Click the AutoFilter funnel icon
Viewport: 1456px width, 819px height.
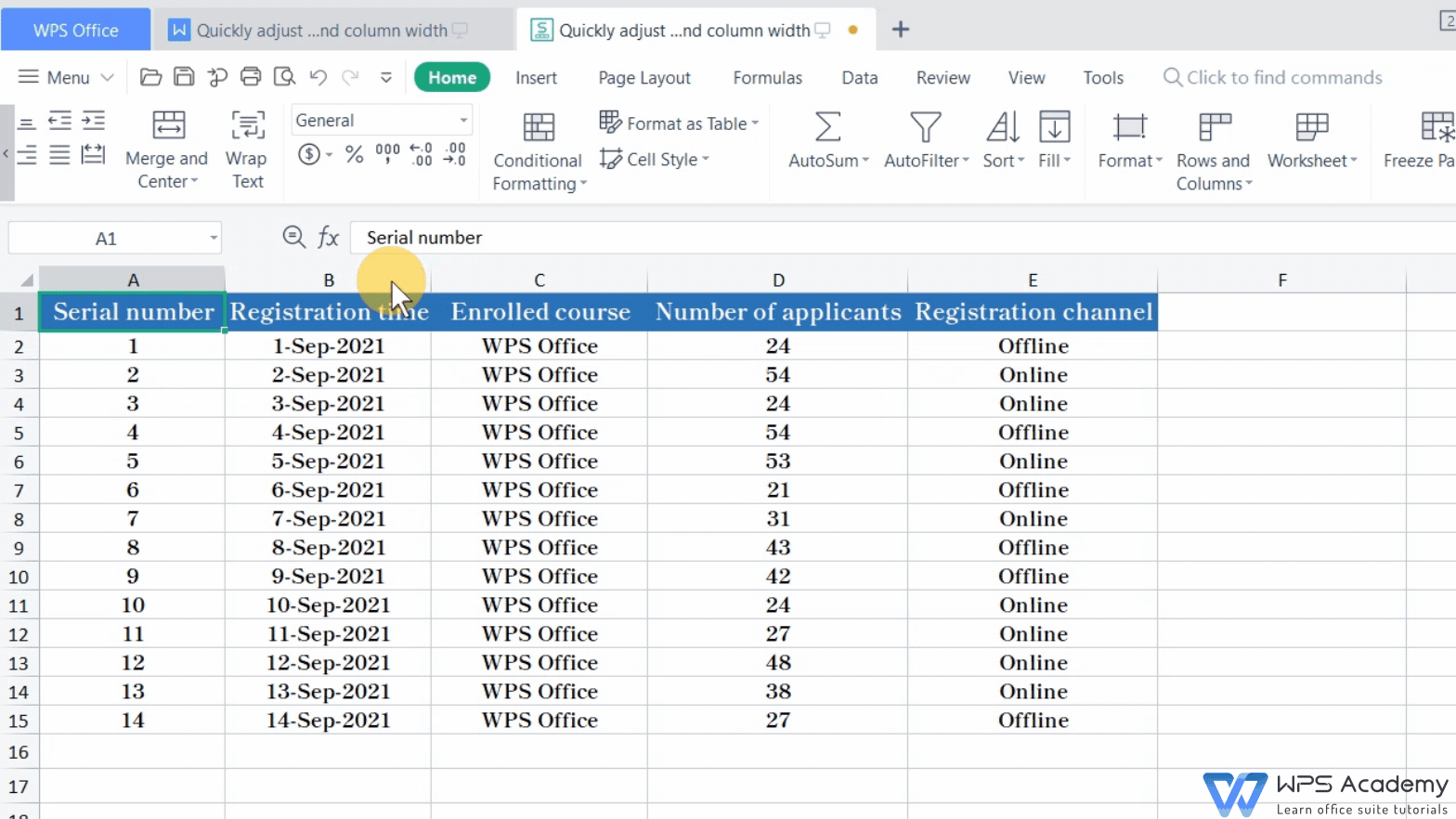(925, 127)
